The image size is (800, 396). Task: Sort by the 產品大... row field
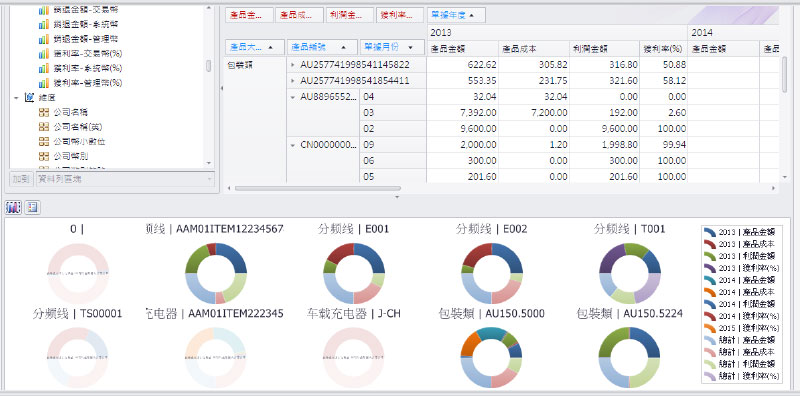pos(255,47)
